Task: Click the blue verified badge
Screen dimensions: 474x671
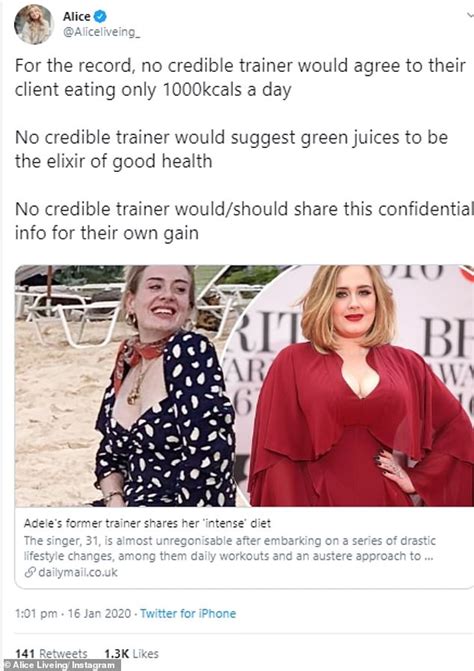Action: click(x=100, y=16)
